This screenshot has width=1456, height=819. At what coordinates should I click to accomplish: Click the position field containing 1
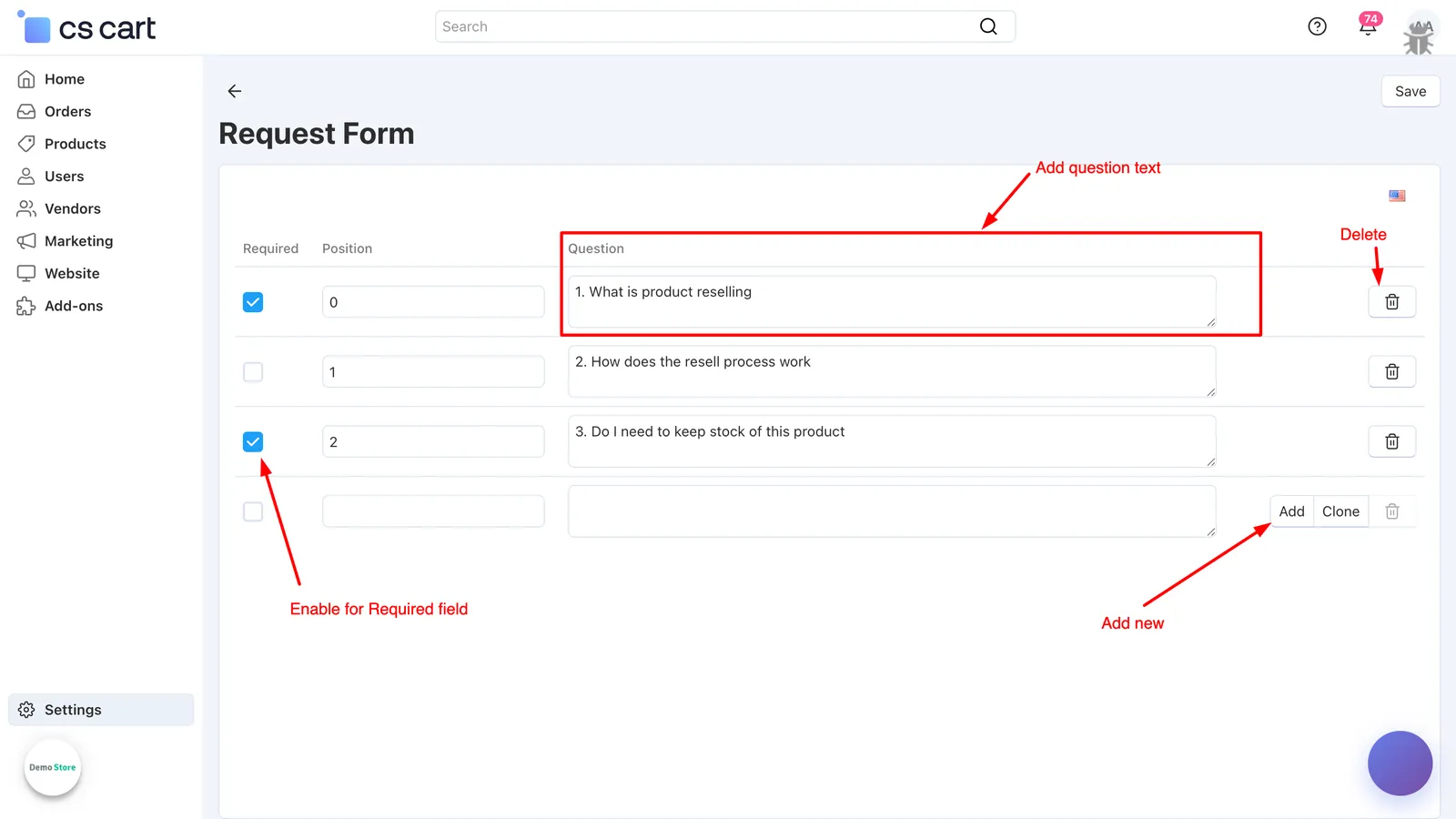433,372
